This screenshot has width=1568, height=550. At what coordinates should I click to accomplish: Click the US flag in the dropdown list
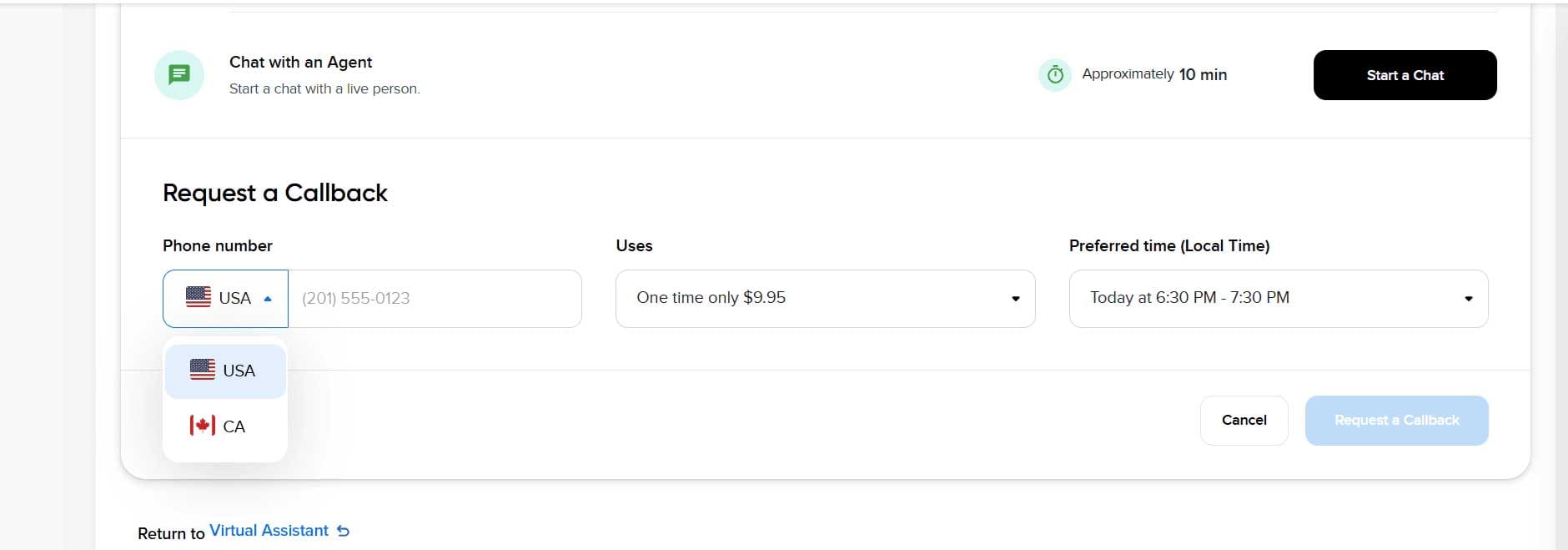click(x=203, y=370)
